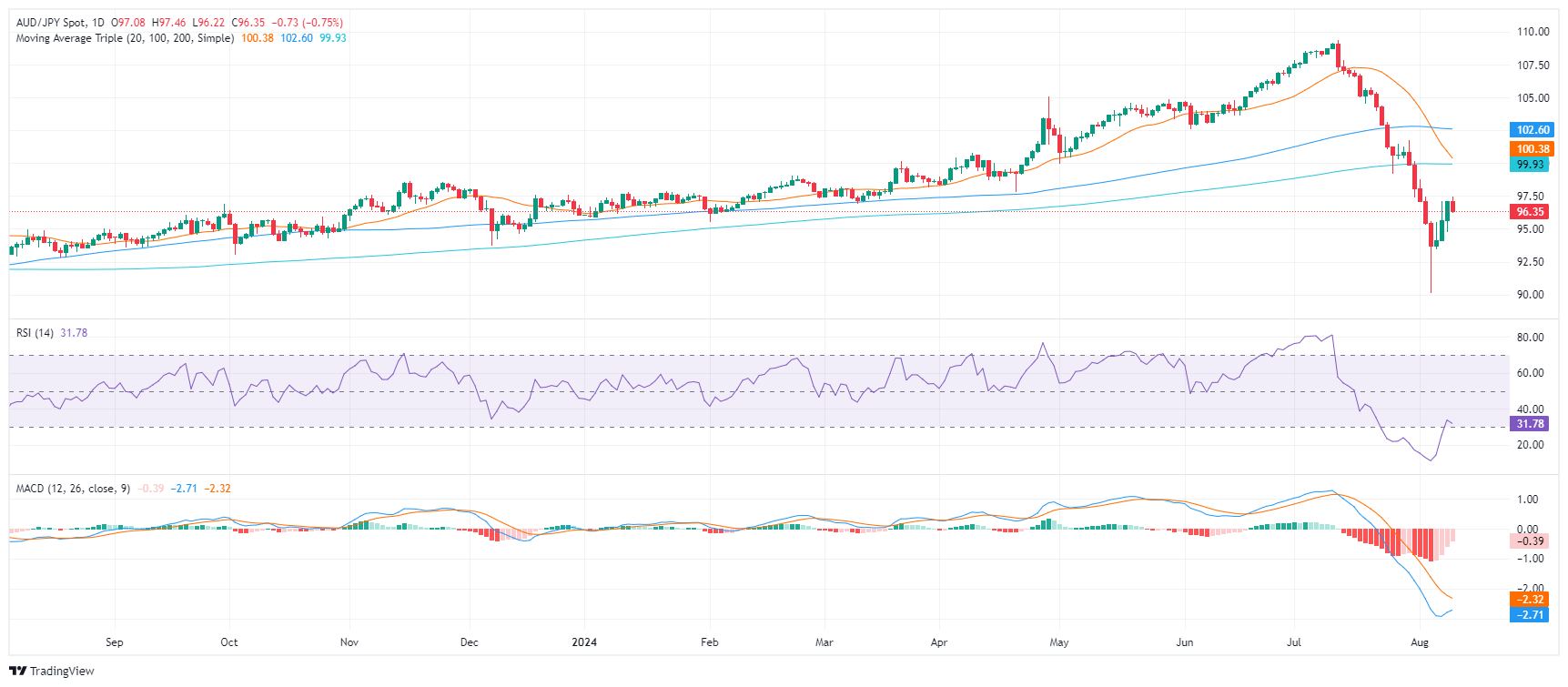Click the blue 102.60 price axis tag
The image size is (1568, 687).
[x=1532, y=130]
